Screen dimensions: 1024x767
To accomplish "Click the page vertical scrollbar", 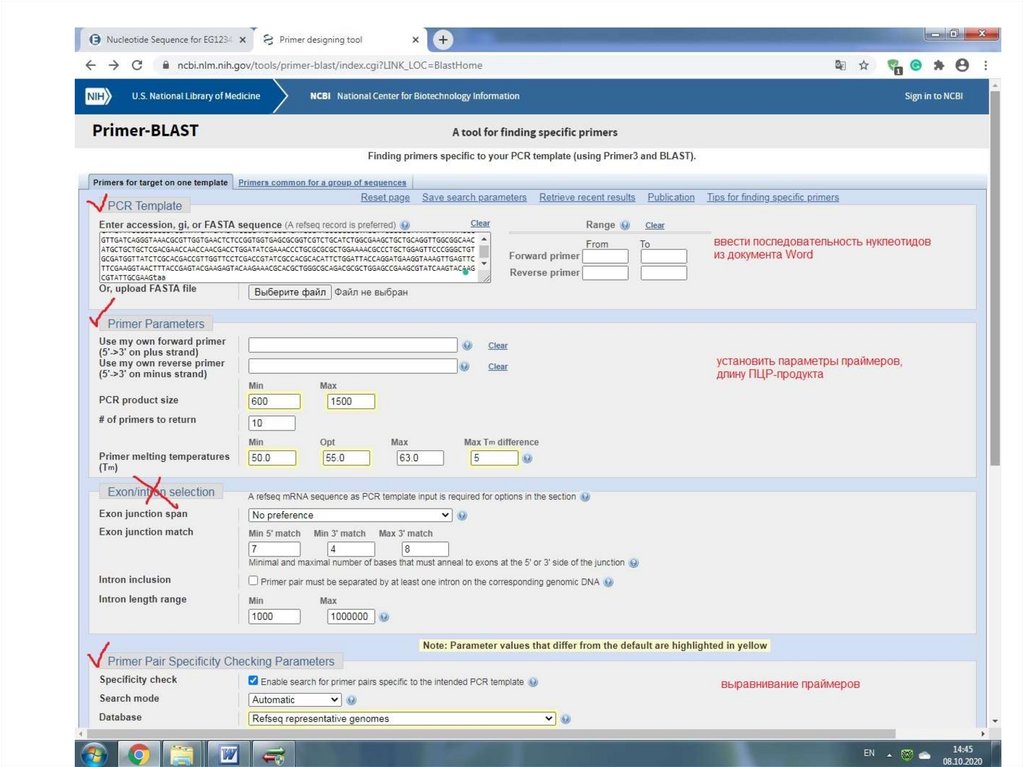I will 995,278.
